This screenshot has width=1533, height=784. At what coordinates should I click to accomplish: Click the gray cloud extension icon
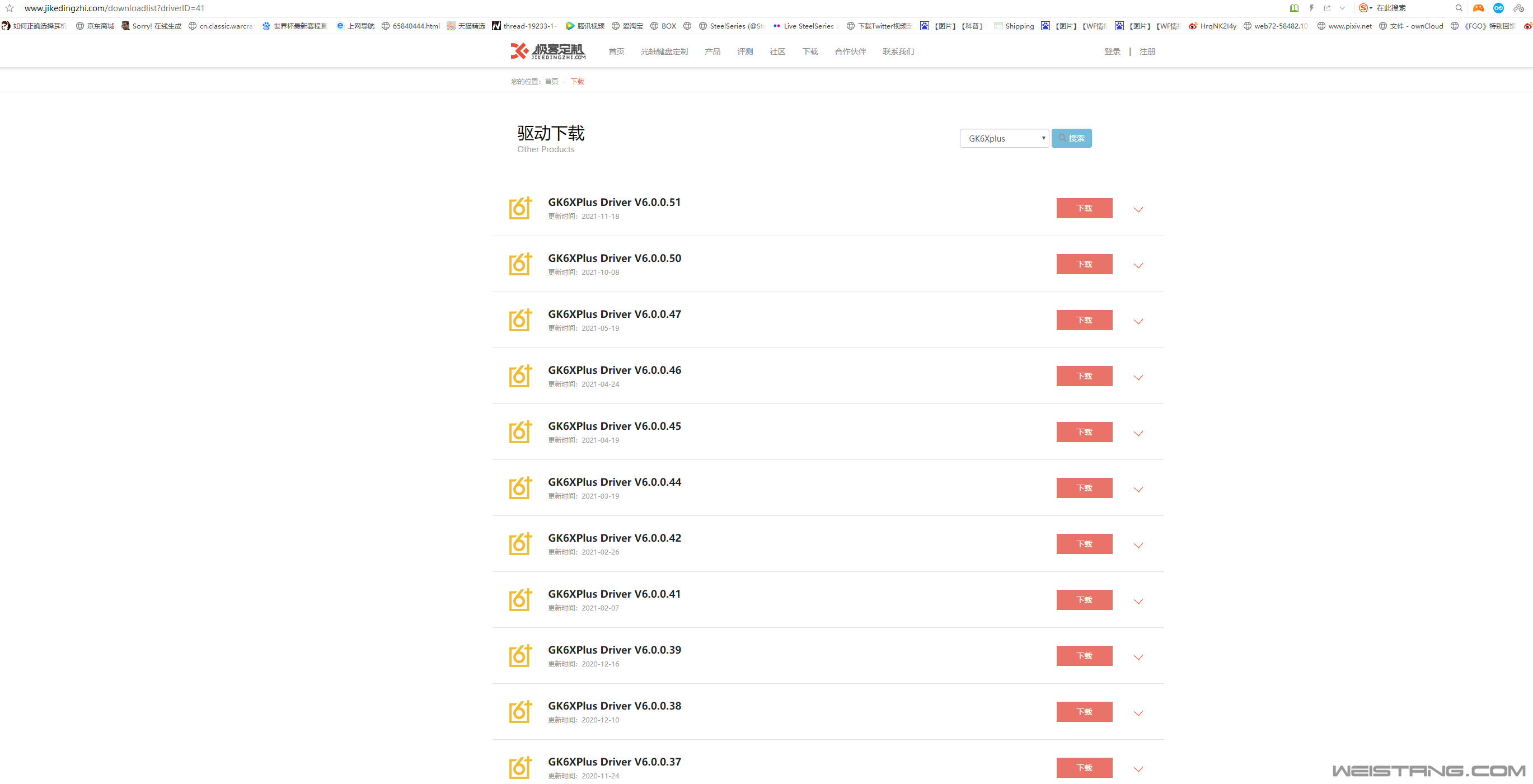click(x=1518, y=8)
